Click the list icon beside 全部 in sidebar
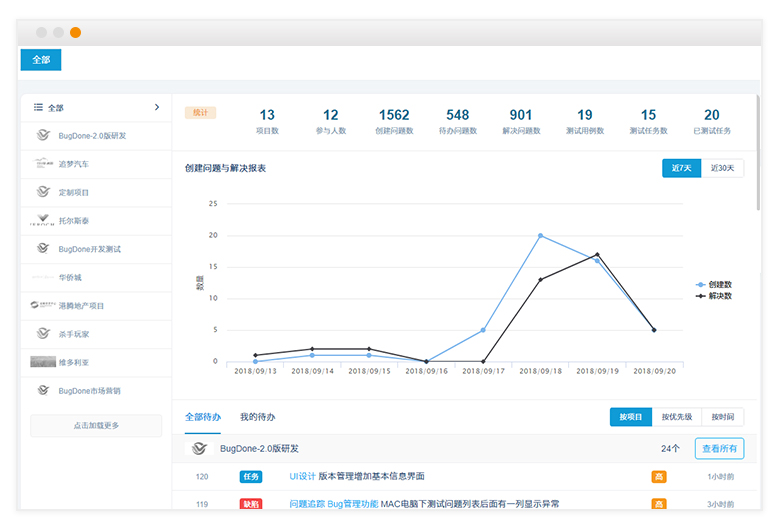 [38, 107]
